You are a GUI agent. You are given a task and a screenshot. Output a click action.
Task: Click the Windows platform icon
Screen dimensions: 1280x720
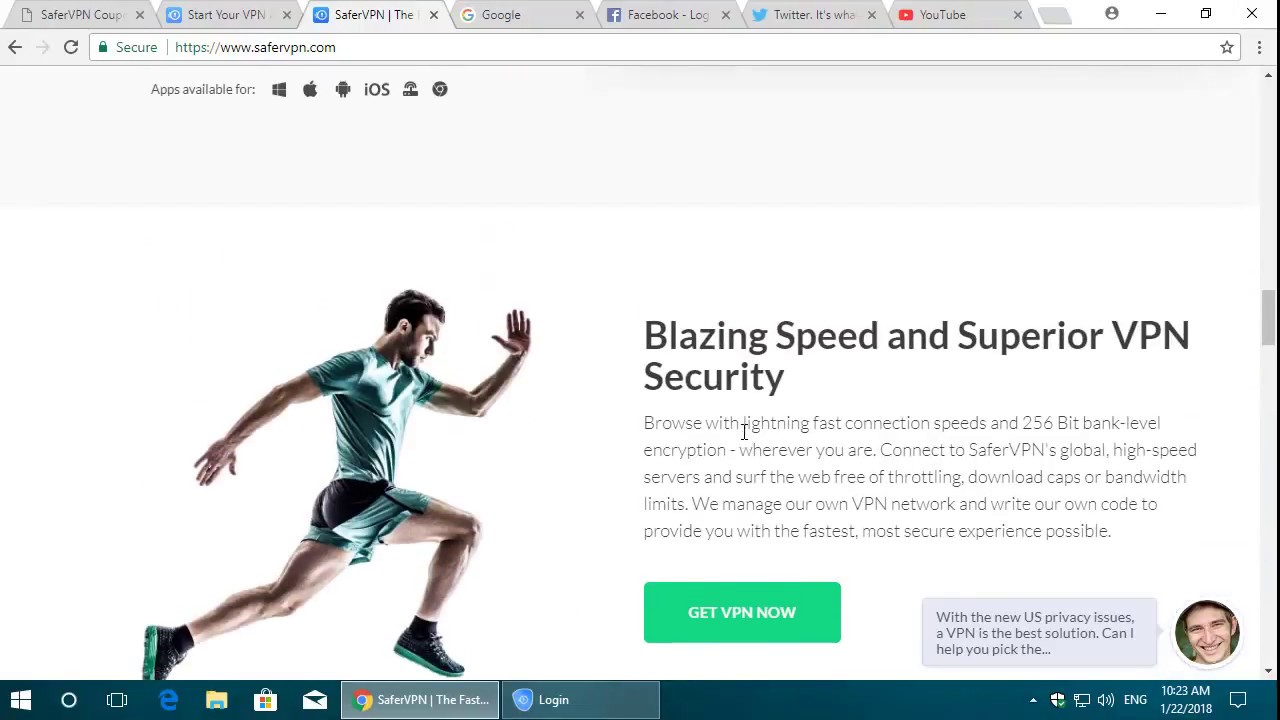[279, 89]
